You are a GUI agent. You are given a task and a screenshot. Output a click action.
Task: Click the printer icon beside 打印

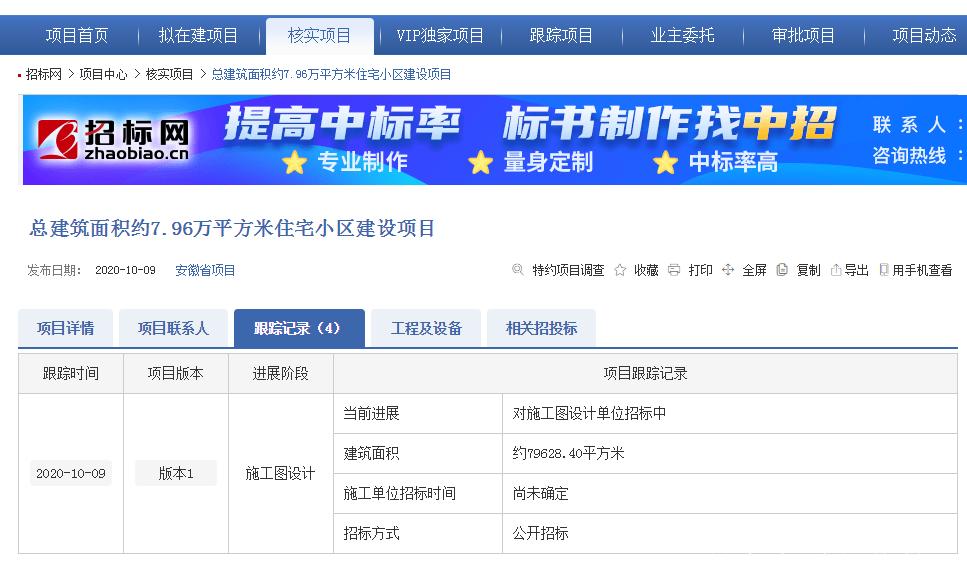pyautogui.click(x=674, y=270)
